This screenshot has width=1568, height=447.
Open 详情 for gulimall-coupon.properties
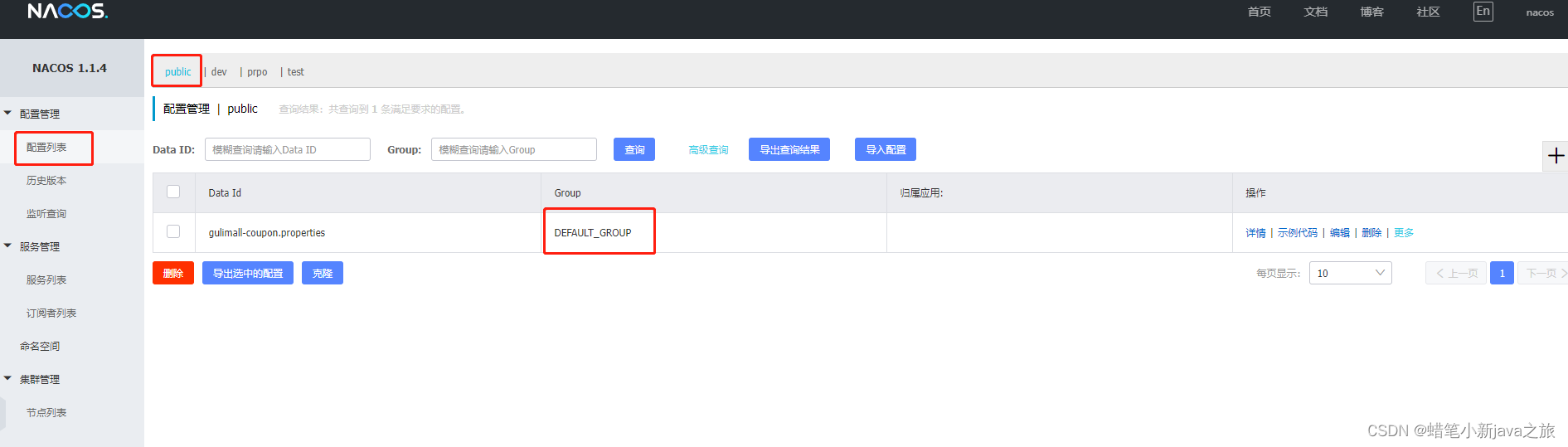(x=1255, y=233)
